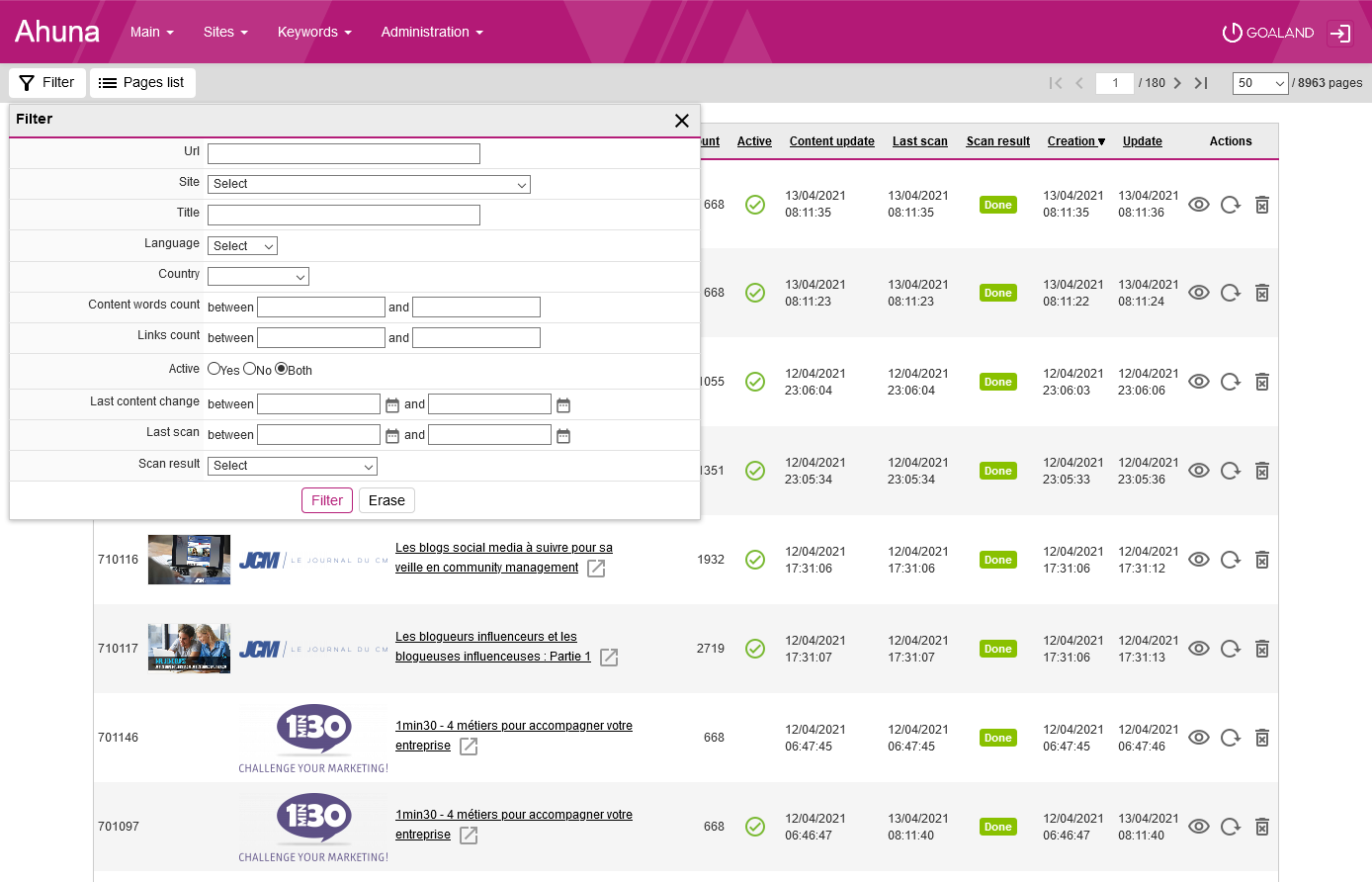This screenshot has height=882, width=1372.
Task: Open calendar for Last content change end date
Action: click(563, 405)
